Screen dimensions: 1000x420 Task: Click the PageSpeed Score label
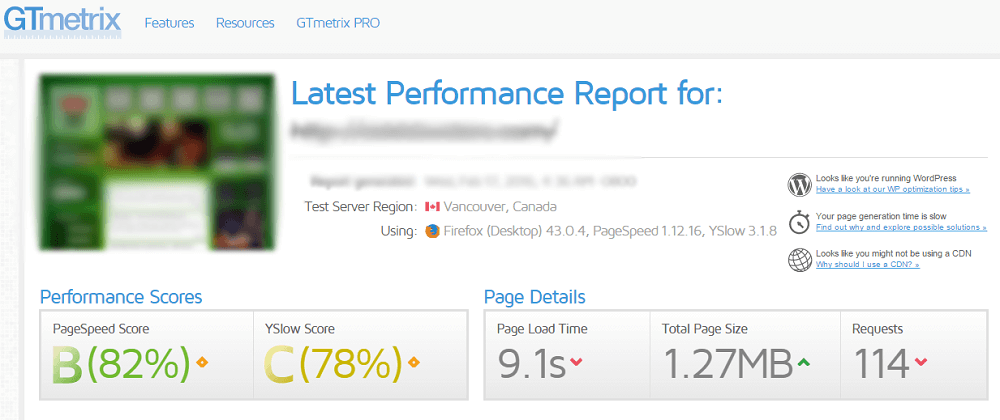[101, 329]
